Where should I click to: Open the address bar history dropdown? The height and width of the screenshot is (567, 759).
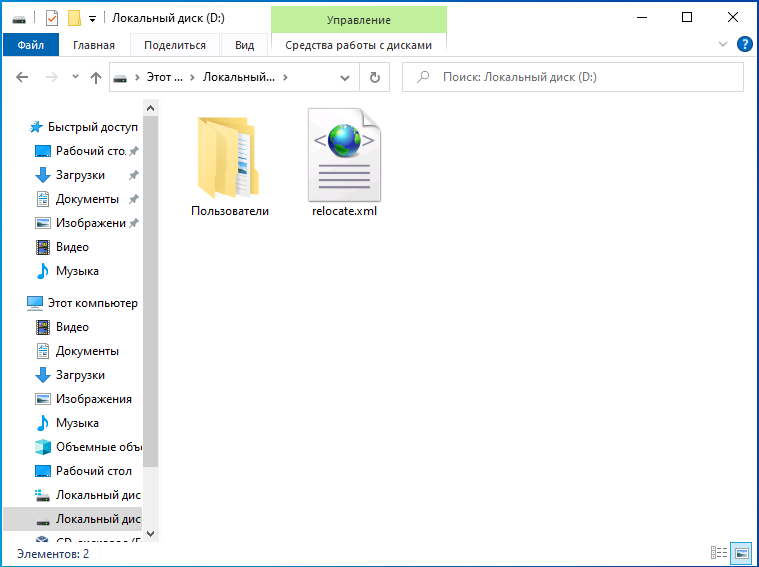pos(345,77)
